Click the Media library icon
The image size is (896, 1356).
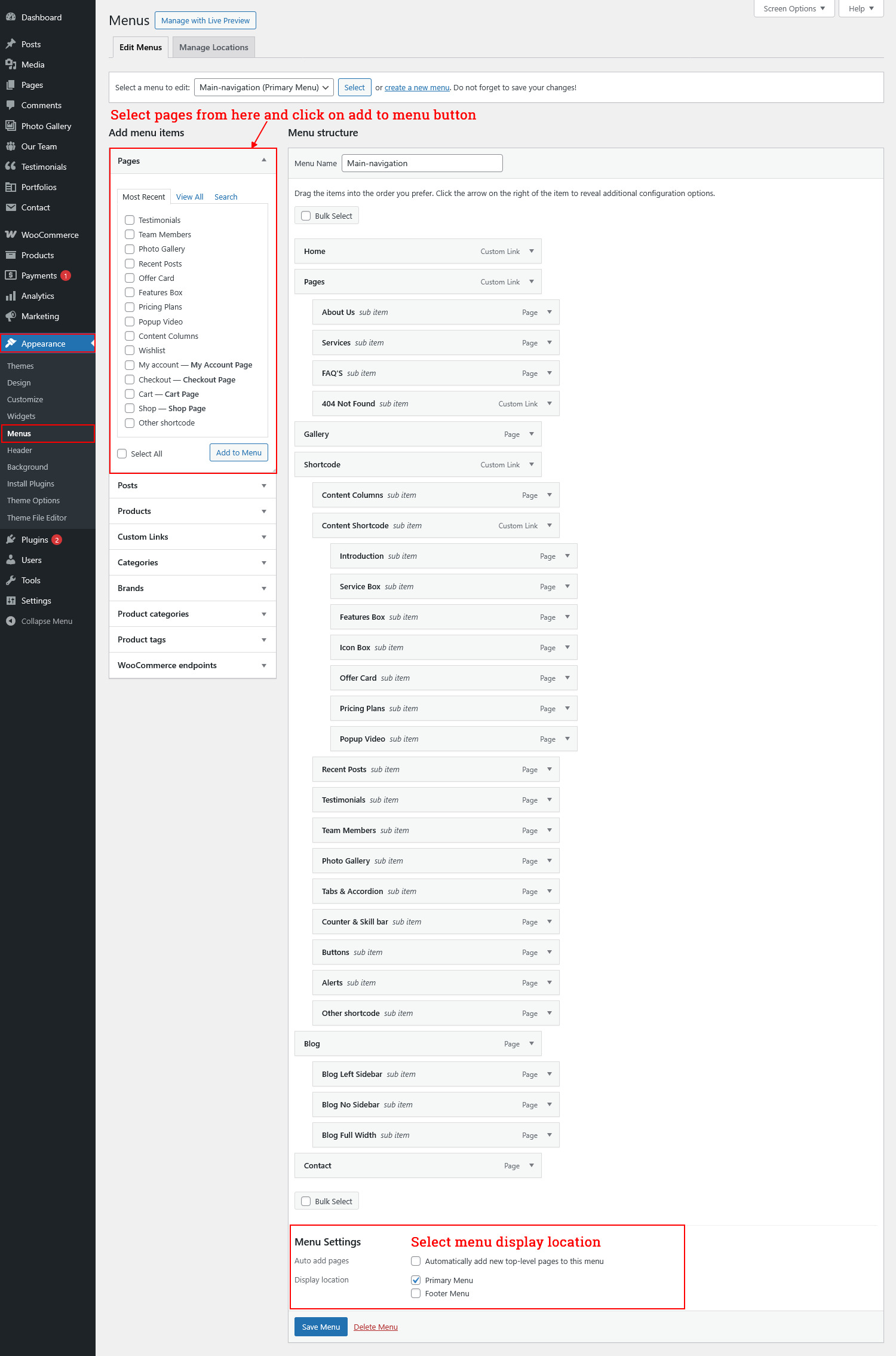click(x=11, y=65)
